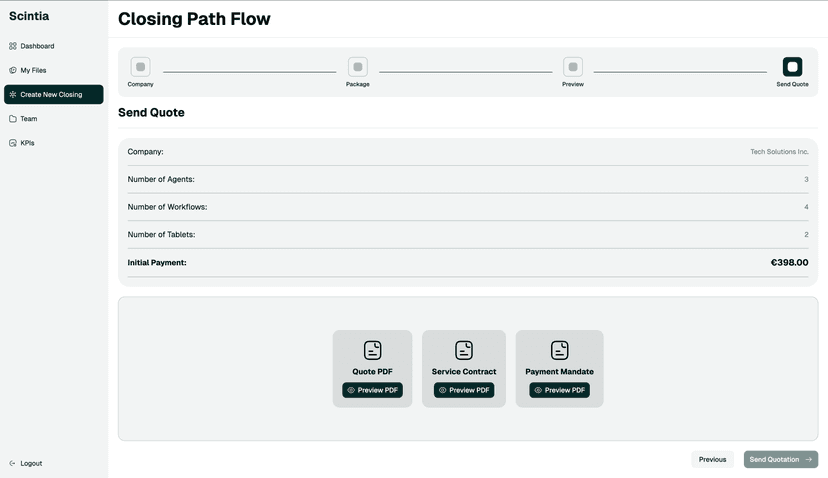Go to the Preview step indicator
This screenshot has height=478, width=828.
573,67
